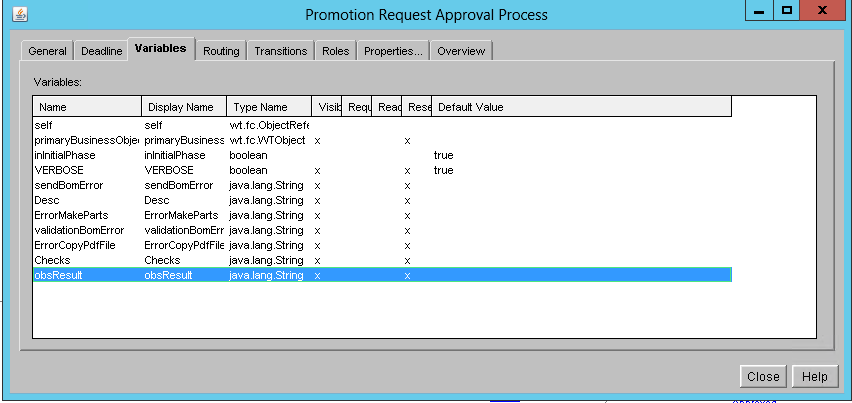Click the Type Name column header
Viewport: 852px width, 403px height.
(x=269, y=107)
